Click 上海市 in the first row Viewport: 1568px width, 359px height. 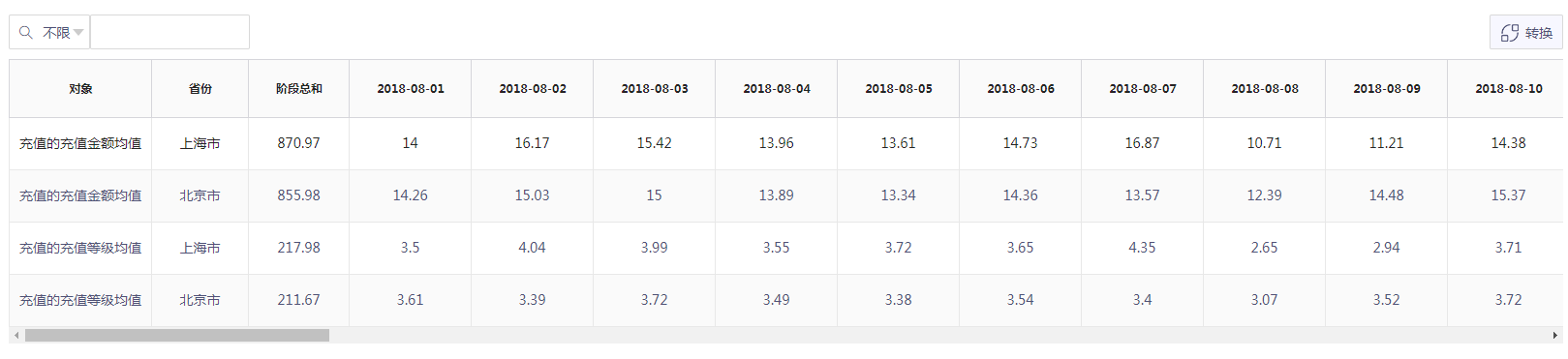pyautogui.click(x=200, y=143)
